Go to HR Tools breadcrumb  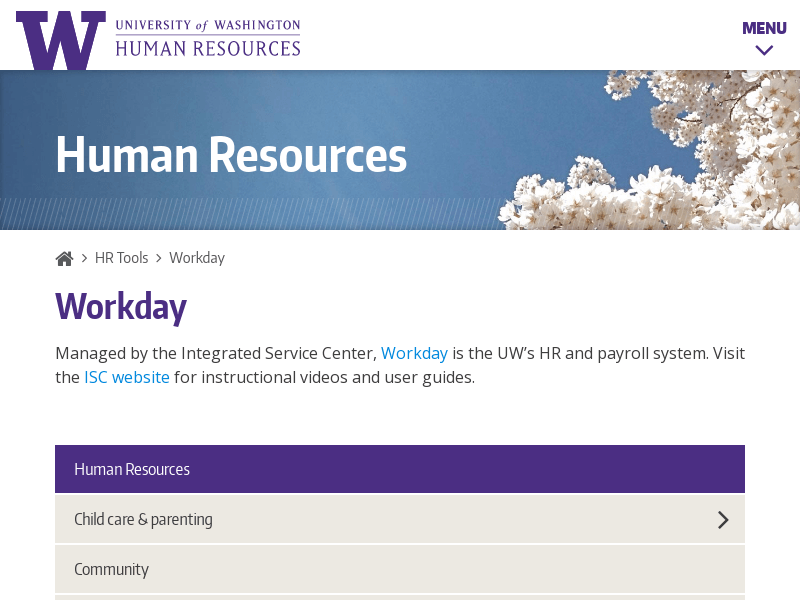click(121, 258)
